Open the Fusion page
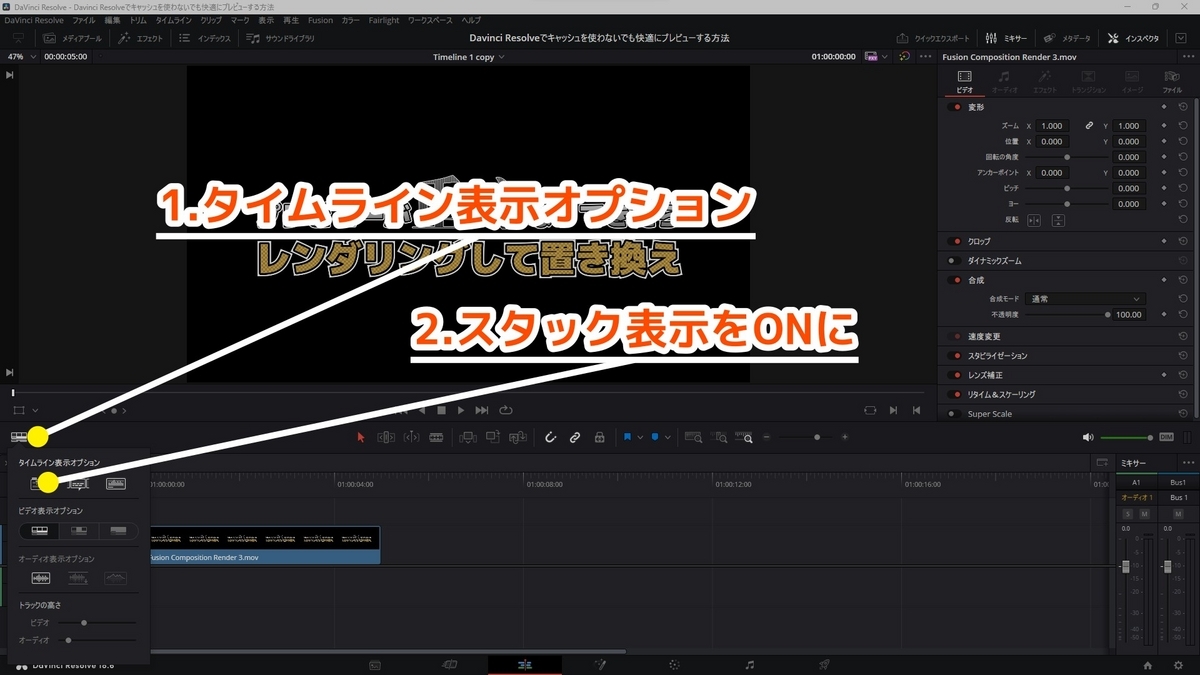The width and height of the screenshot is (1200, 675). pos(600,664)
